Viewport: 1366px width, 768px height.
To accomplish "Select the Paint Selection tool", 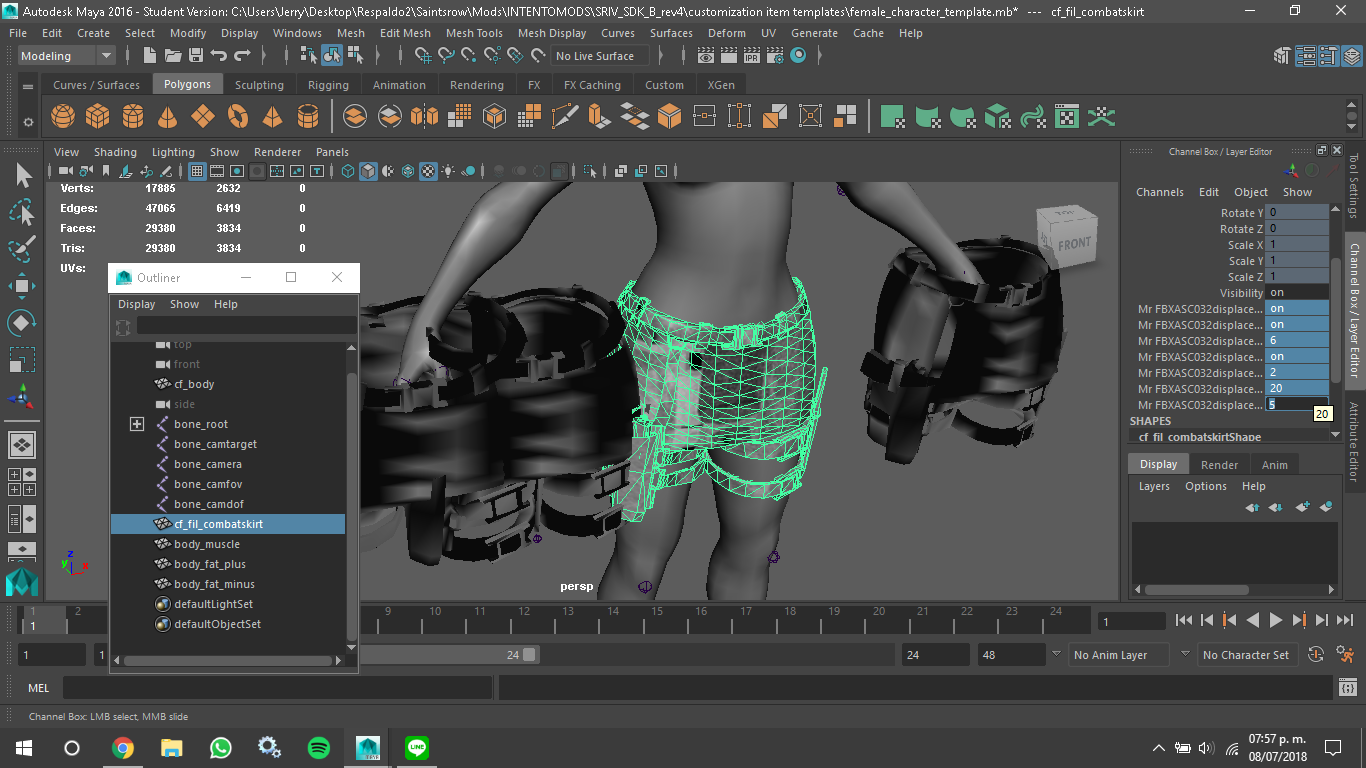I will tap(22, 249).
